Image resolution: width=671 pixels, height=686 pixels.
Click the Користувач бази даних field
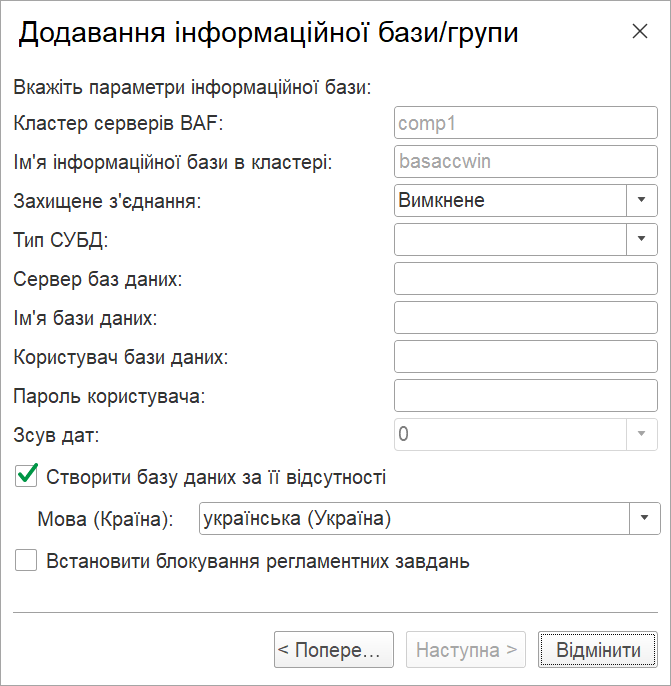coord(526,356)
